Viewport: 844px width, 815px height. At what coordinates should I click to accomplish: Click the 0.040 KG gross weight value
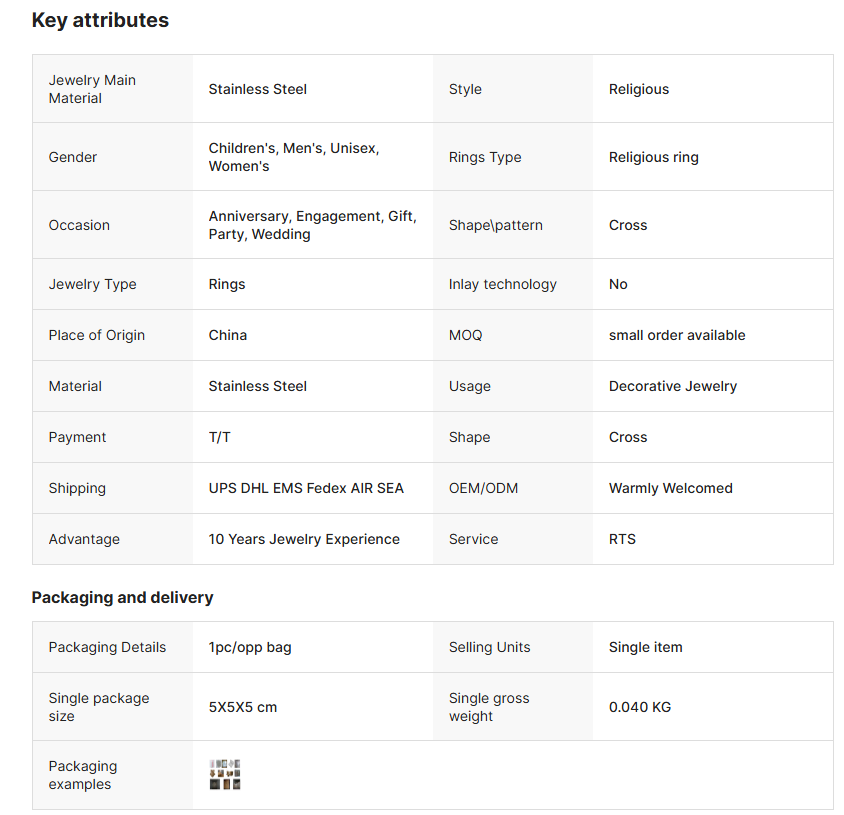tap(640, 707)
